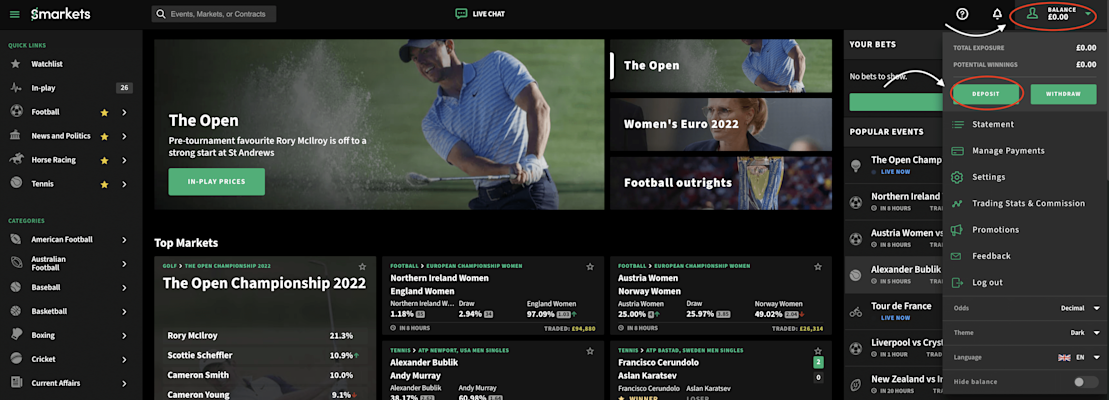The image size is (1109, 400).
Task: Click Scottie Scheffler 10.9% row
Action: tap(265, 355)
